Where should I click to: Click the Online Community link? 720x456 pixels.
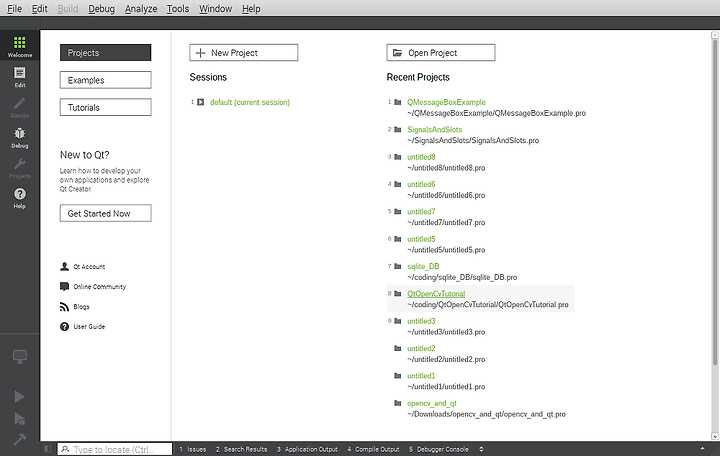pos(100,287)
